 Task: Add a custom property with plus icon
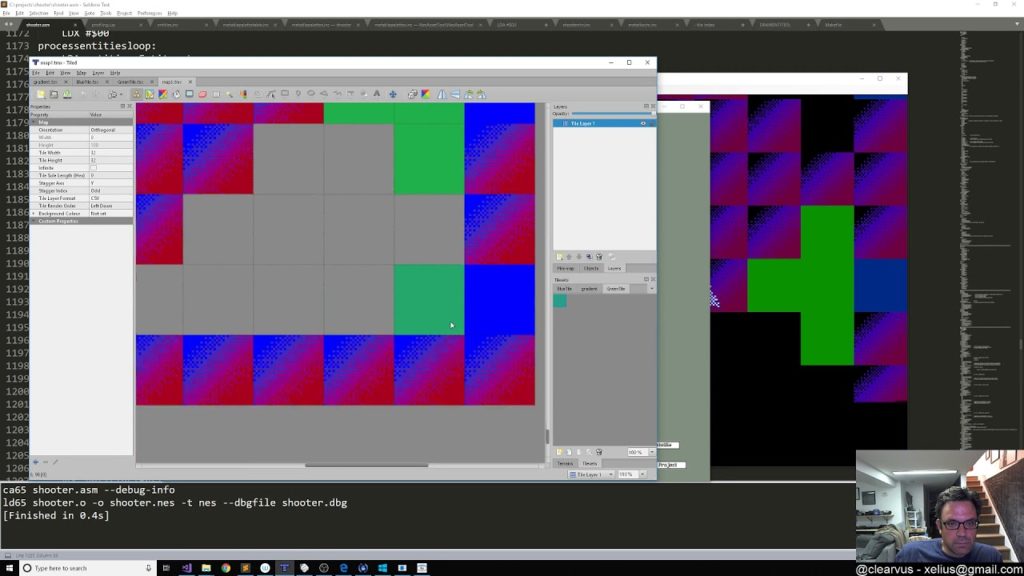tap(36, 462)
